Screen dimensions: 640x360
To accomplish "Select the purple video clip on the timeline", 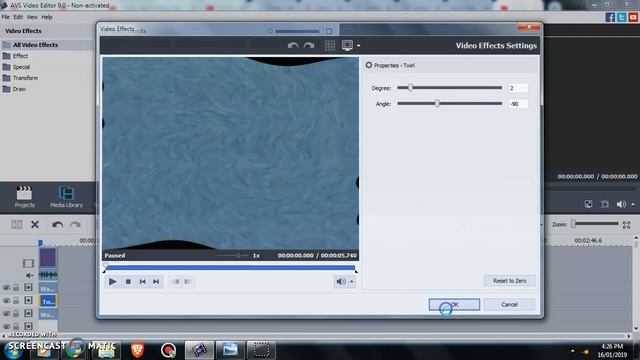I will point(48,258).
